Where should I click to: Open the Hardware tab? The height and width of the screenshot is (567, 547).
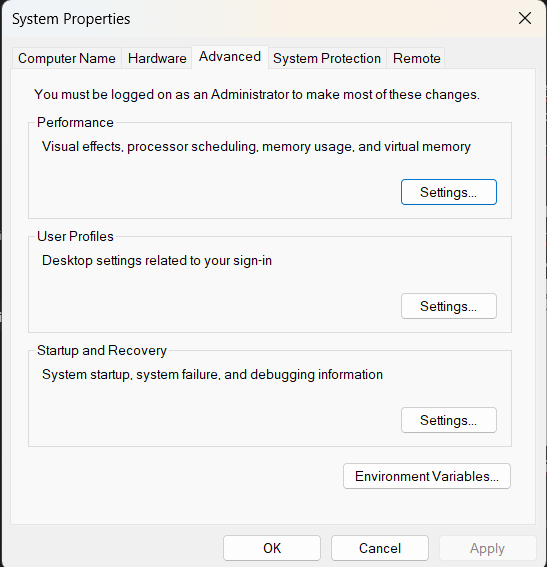click(157, 58)
